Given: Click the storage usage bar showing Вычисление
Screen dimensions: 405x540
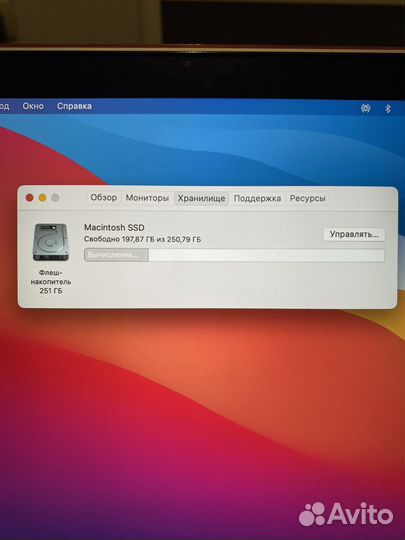Looking at the screenshot, I should pyautogui.click(x=234, y=255).
